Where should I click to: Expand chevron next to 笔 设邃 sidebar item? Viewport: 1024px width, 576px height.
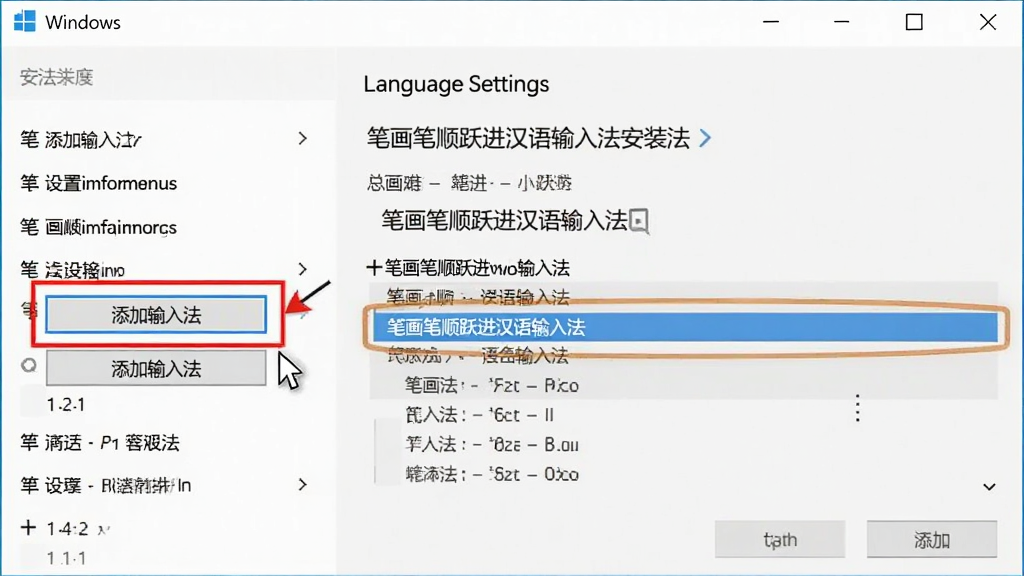pos(302,485)
